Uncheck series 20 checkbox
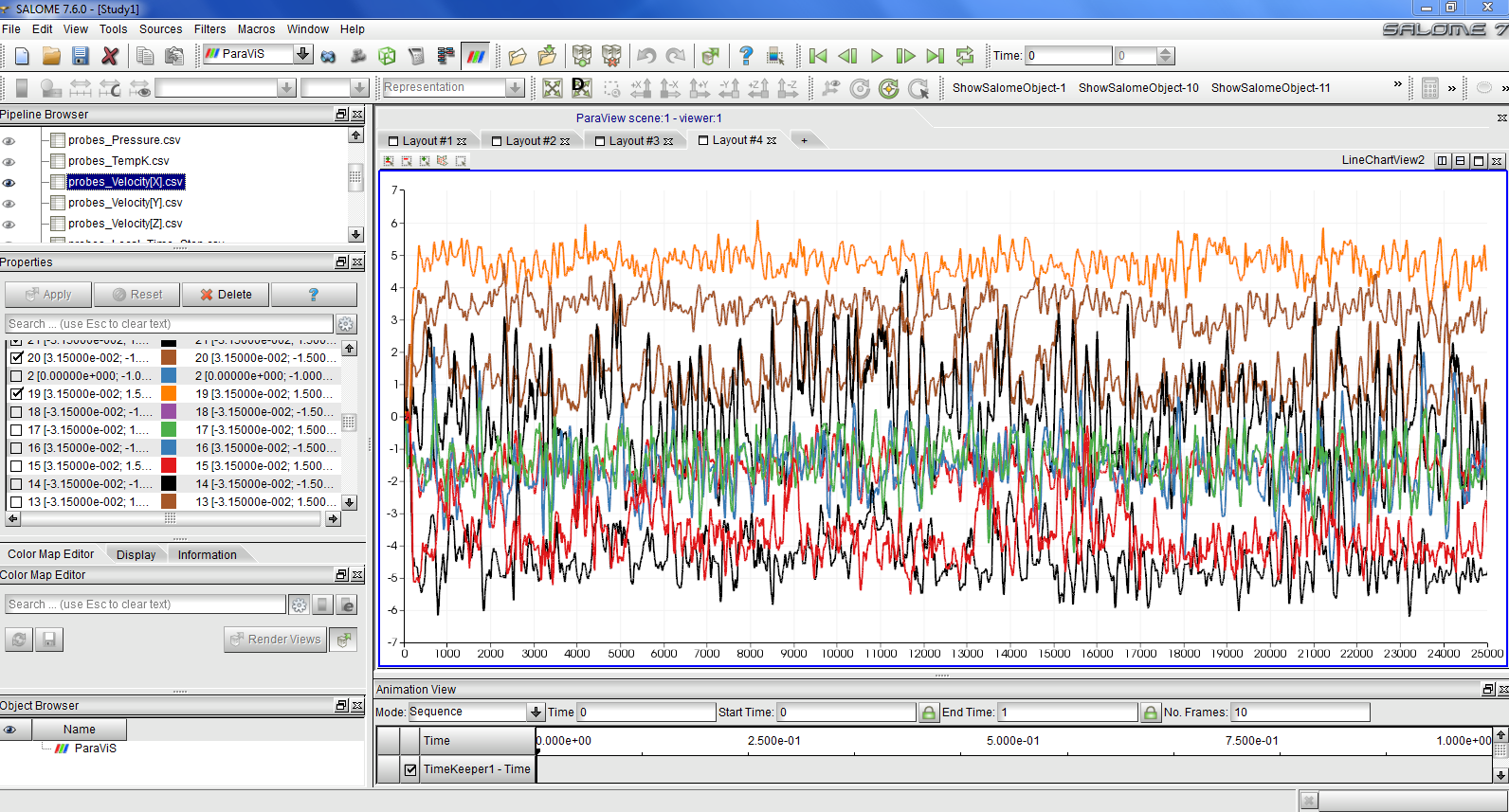1509x812 pixels. click(16, 358)
